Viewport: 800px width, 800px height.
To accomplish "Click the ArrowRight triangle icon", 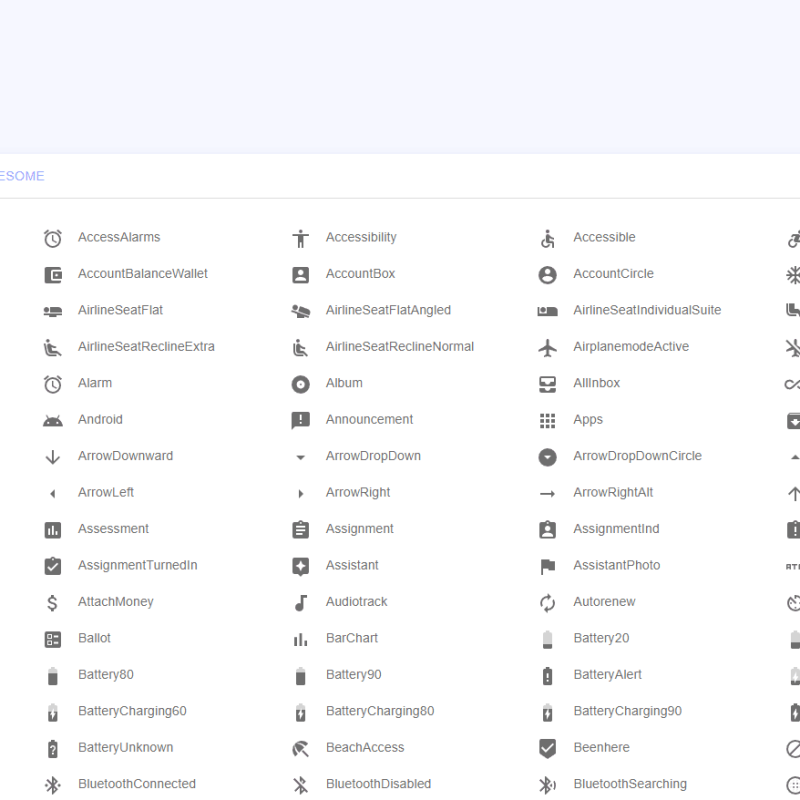I will pyautogui.click(x=300, y=493).
